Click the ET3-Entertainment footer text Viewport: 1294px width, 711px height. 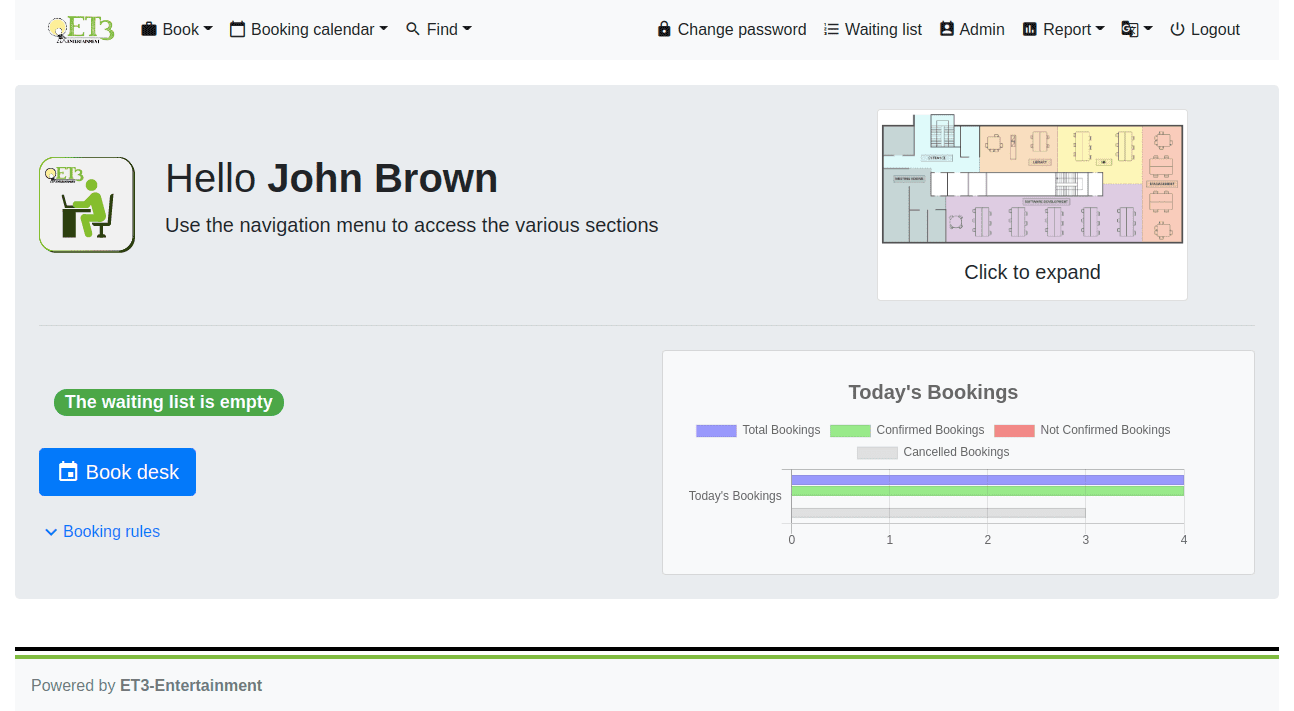tap(191, 686)
